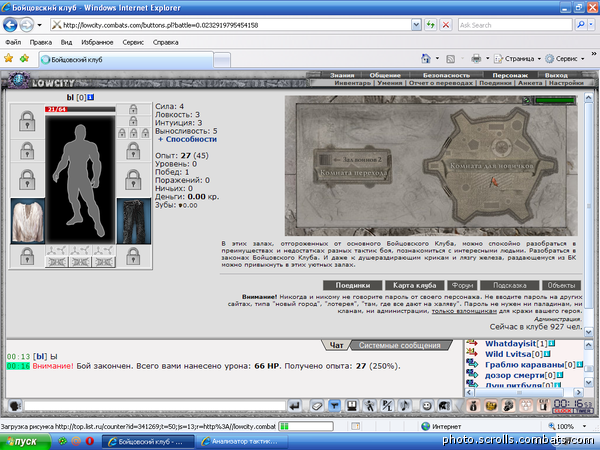Focus the chat message input field

pos(155,406)
